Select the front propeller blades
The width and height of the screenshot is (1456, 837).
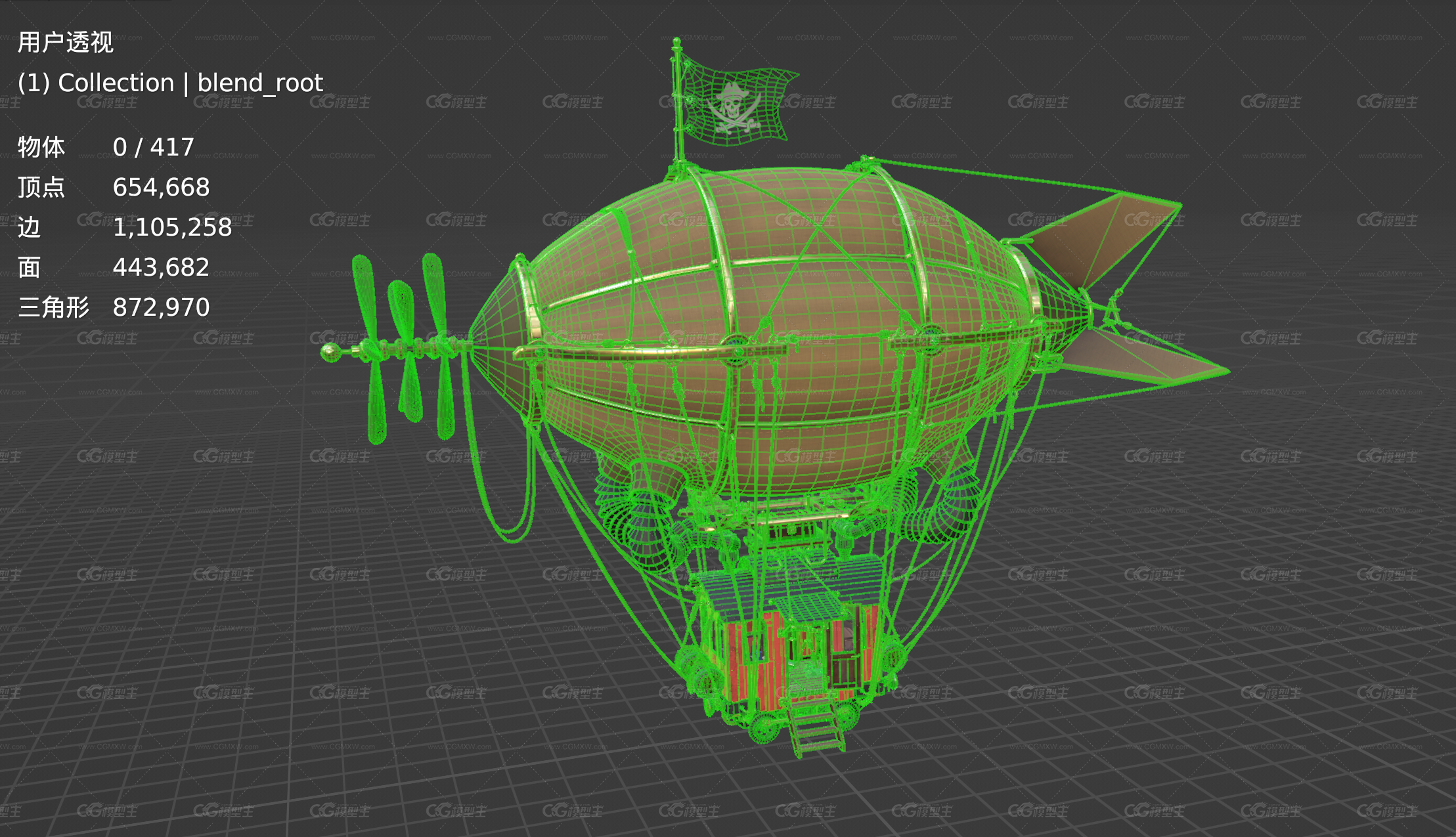404,348
